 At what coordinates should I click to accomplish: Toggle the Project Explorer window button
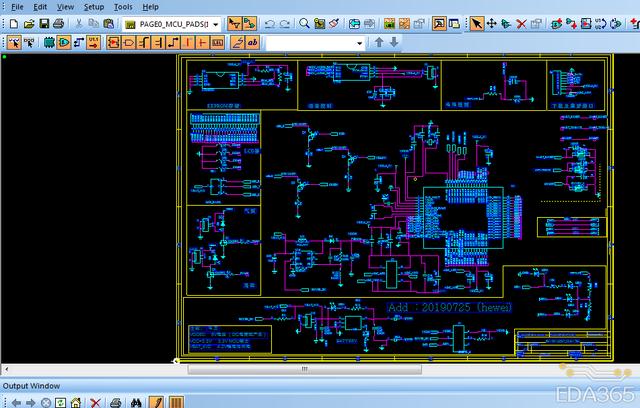[454, 24]
